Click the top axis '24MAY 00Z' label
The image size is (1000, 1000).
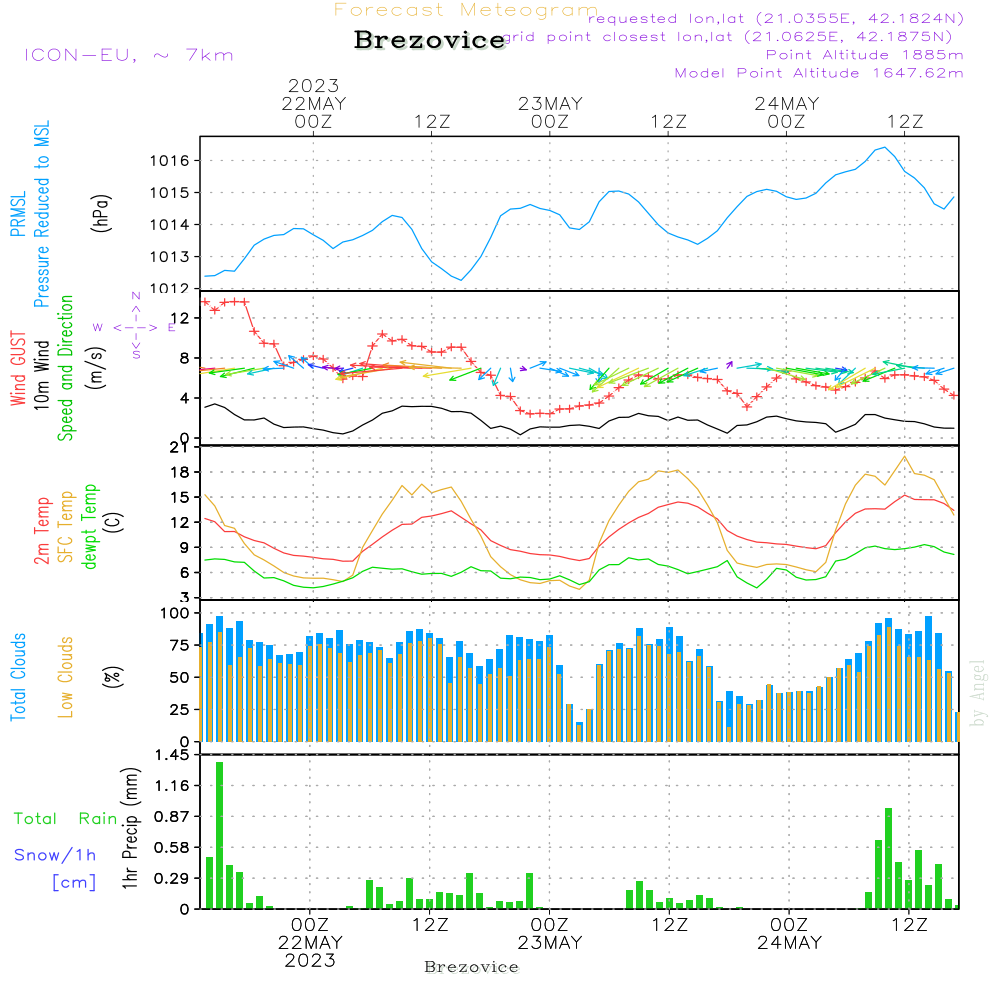pyautogui.click(x=786, y=112)
